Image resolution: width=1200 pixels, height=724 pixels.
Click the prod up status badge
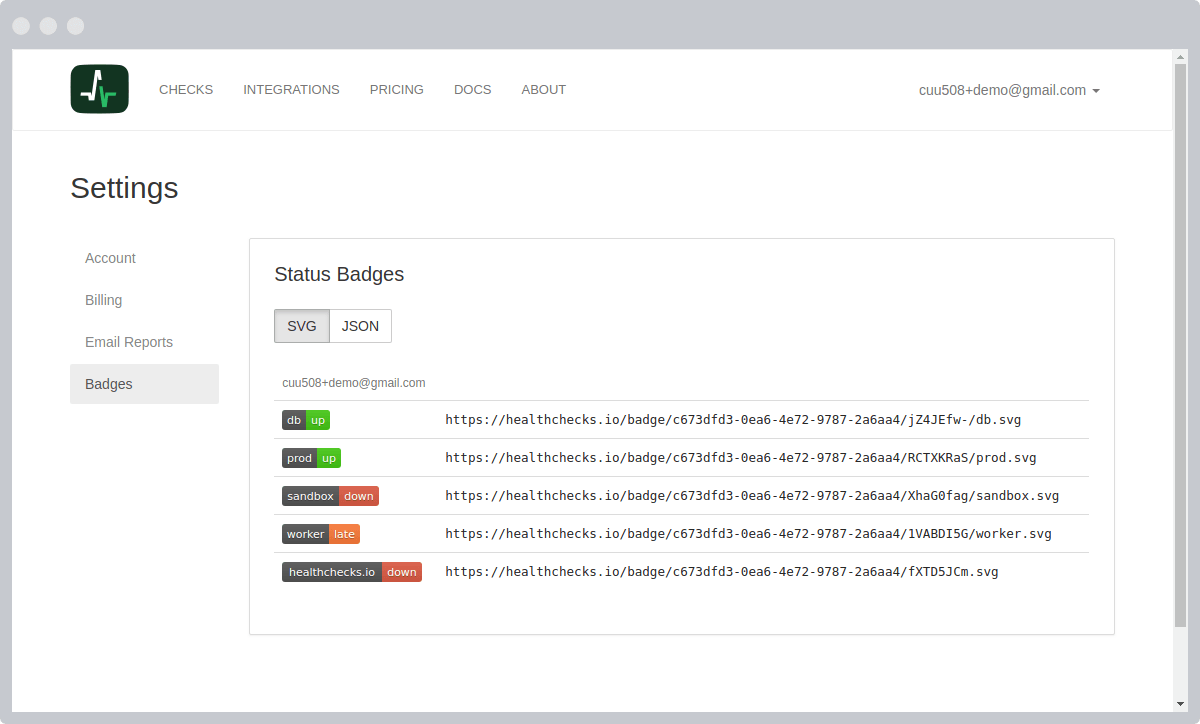click(x=311, y=458)
